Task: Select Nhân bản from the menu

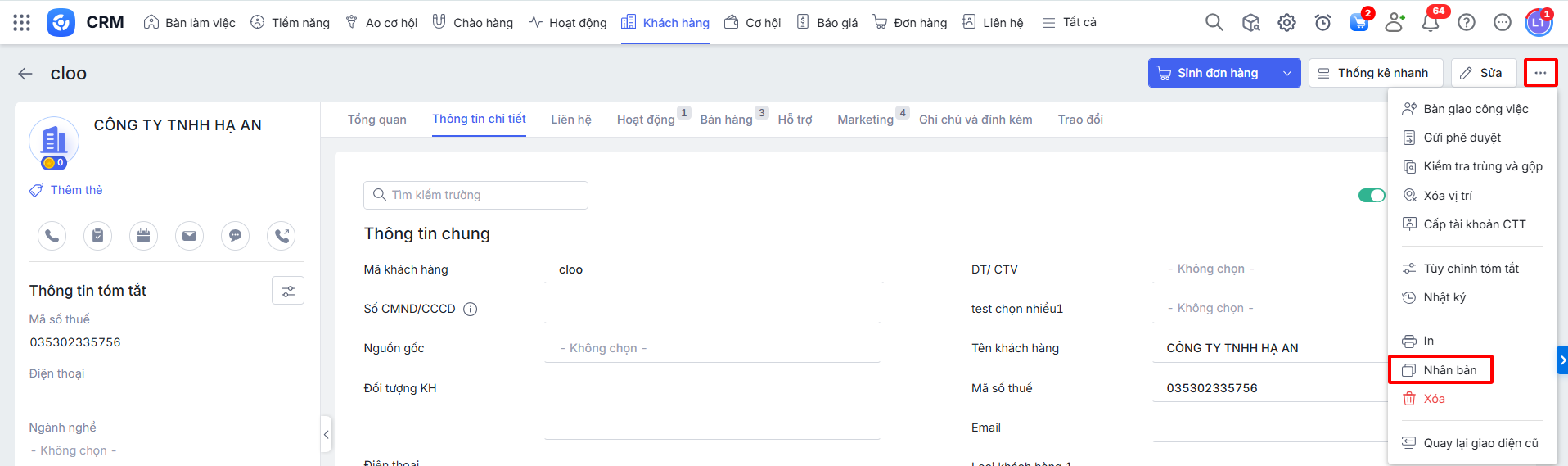Action: (1449, 370)
